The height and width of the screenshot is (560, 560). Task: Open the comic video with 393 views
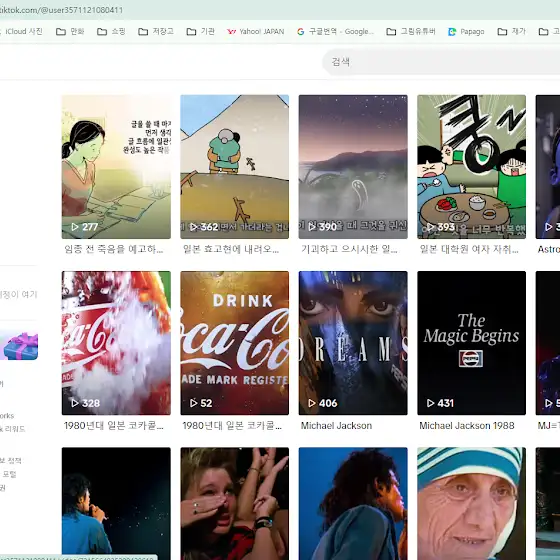[x=471, y=166]
